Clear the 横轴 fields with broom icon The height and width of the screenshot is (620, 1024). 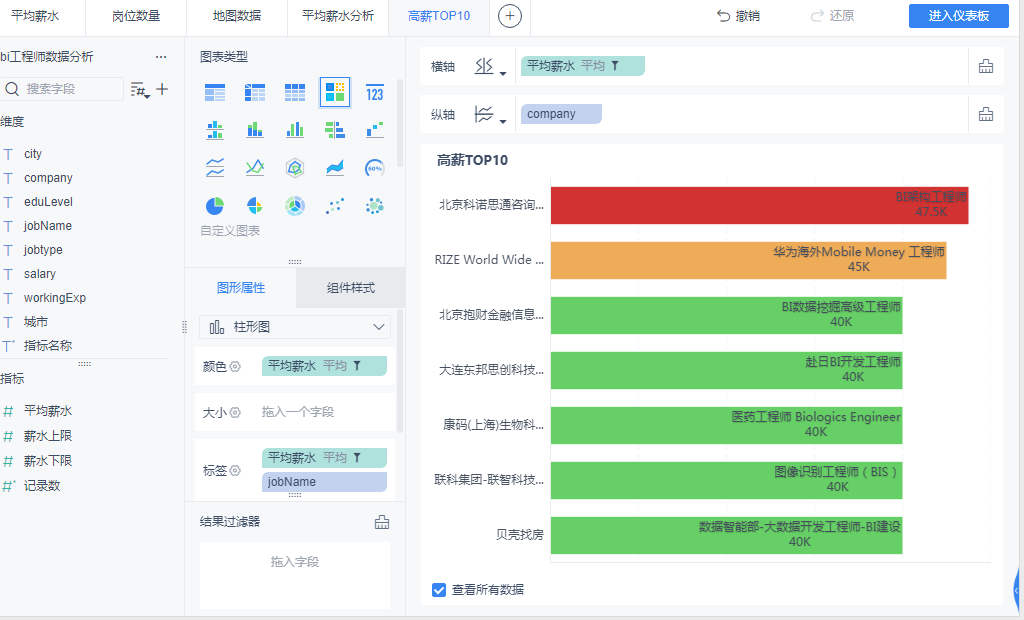pos(985,66)
